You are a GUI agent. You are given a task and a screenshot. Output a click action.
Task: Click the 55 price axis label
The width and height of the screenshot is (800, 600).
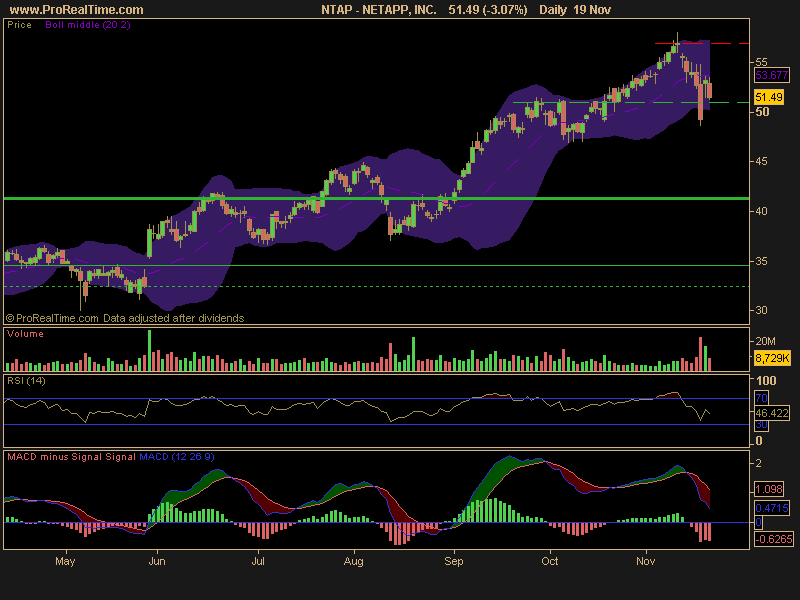coord(761,62)
